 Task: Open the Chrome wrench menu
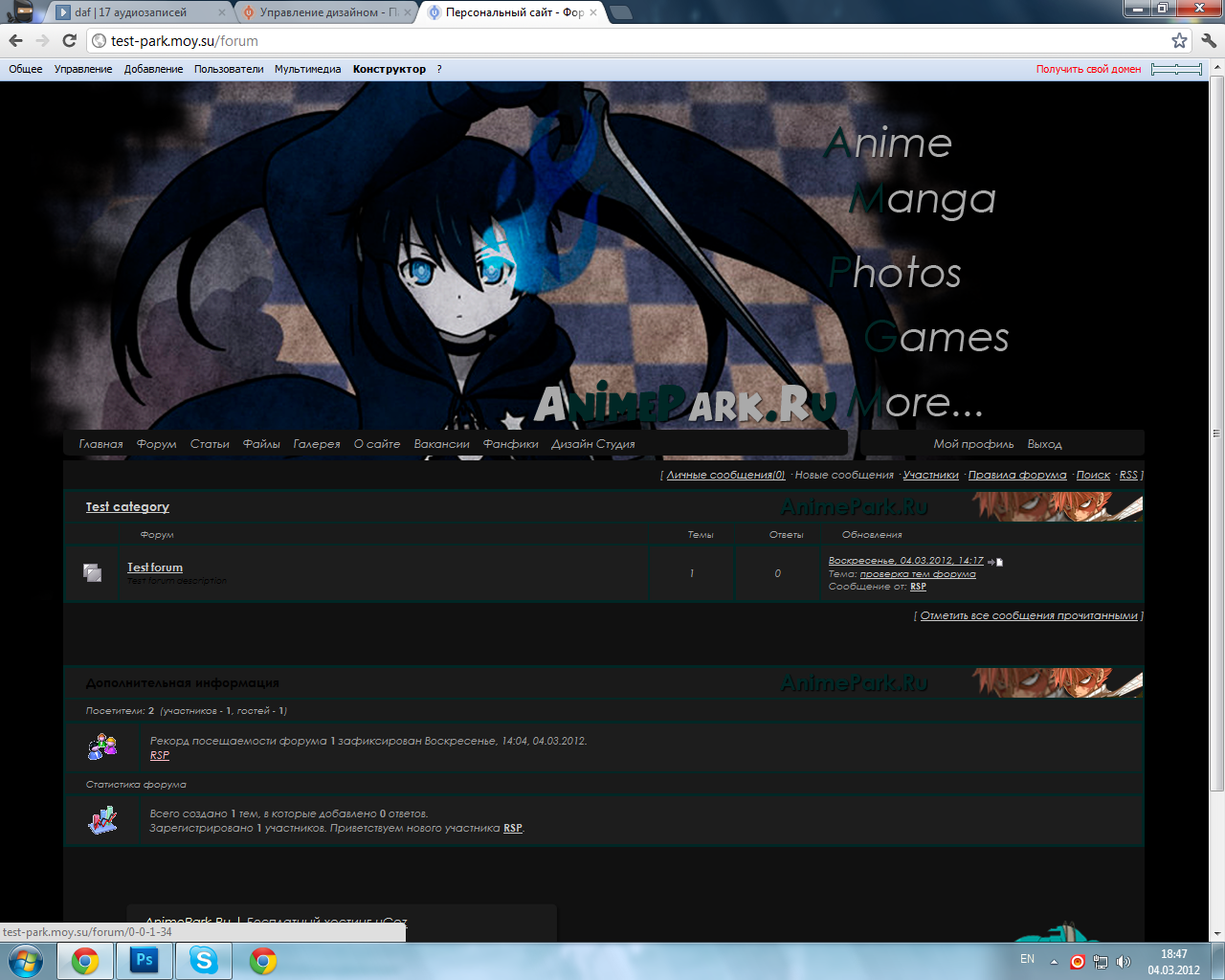click(x=1209, y=40)
